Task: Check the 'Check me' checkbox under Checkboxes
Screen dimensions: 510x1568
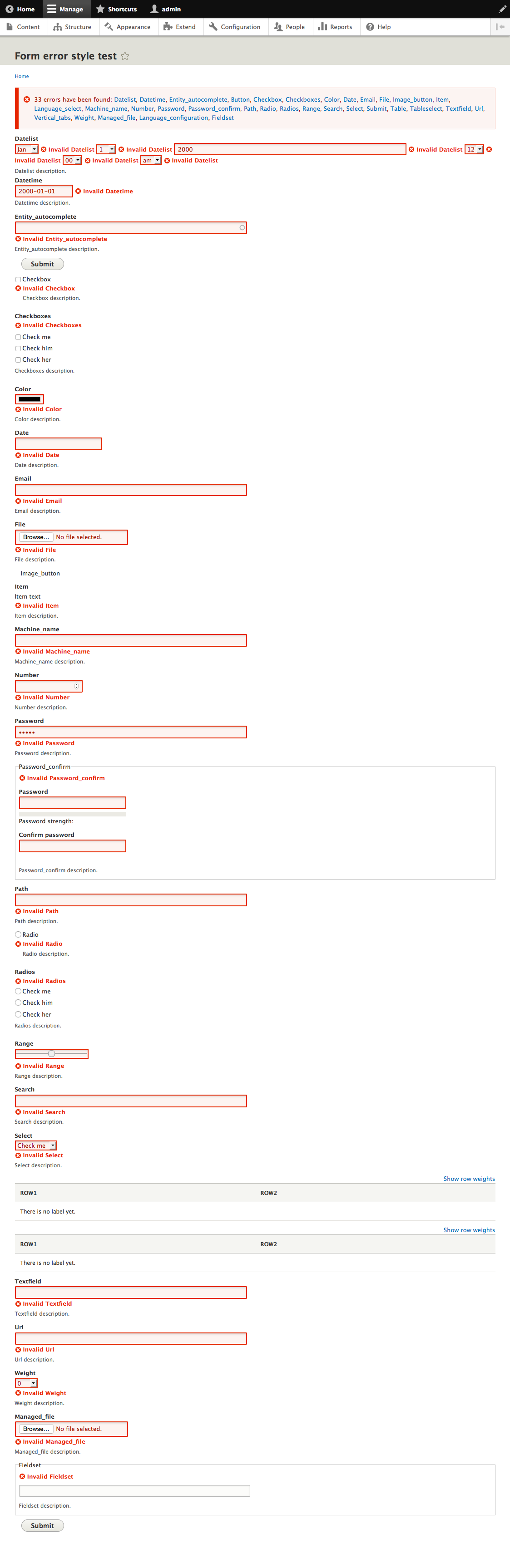Action: pyautogui.click(x=18, y=337)
